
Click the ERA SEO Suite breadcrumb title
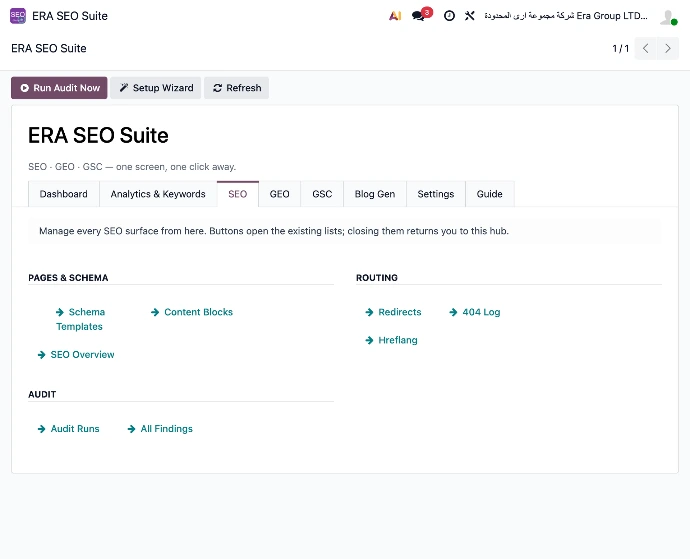click(49, 48)
